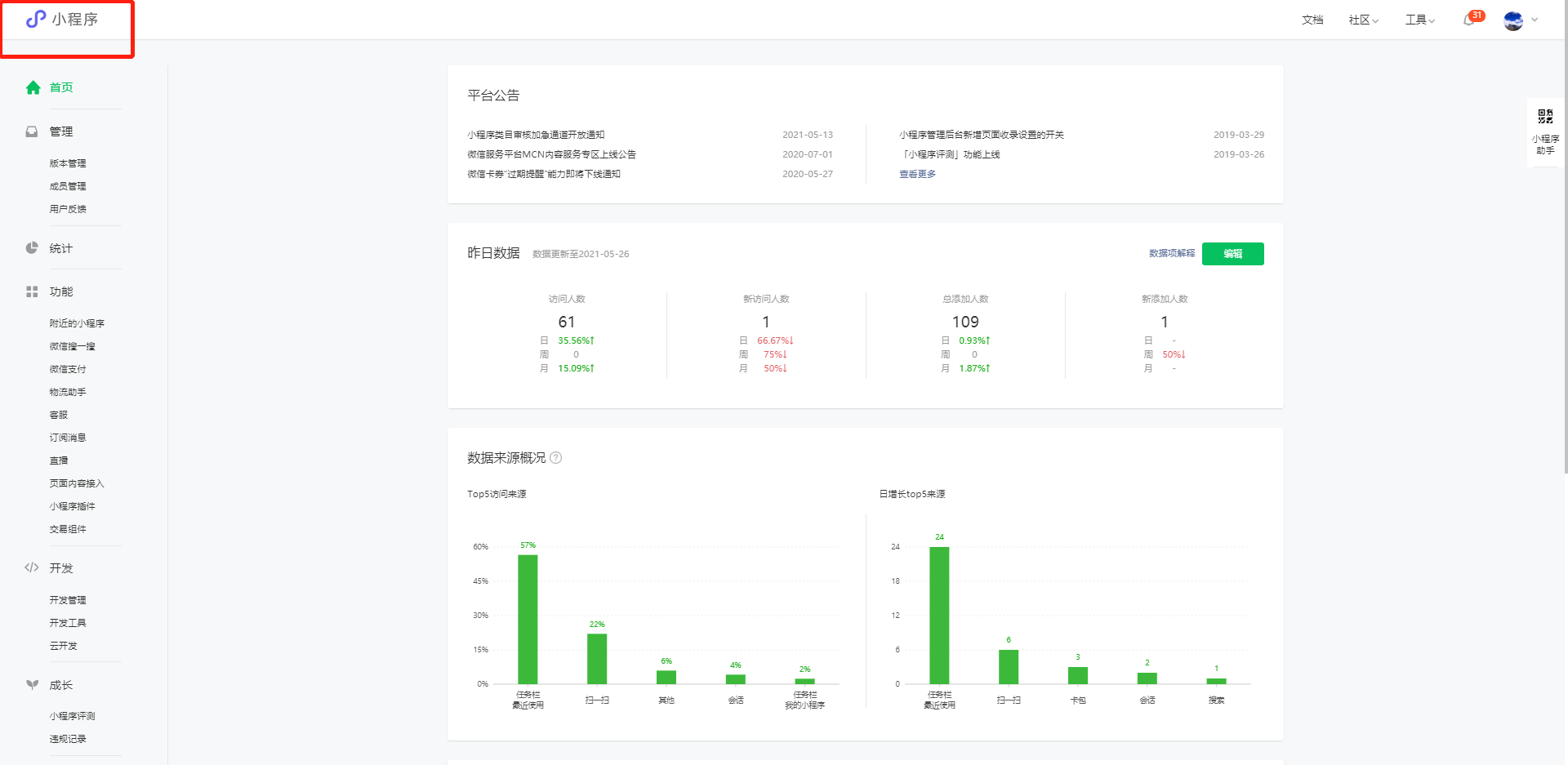Open the 查看更多 announcements link
Image resolution: width=1568 pixels, height=765 pixels.
(917, 174)
